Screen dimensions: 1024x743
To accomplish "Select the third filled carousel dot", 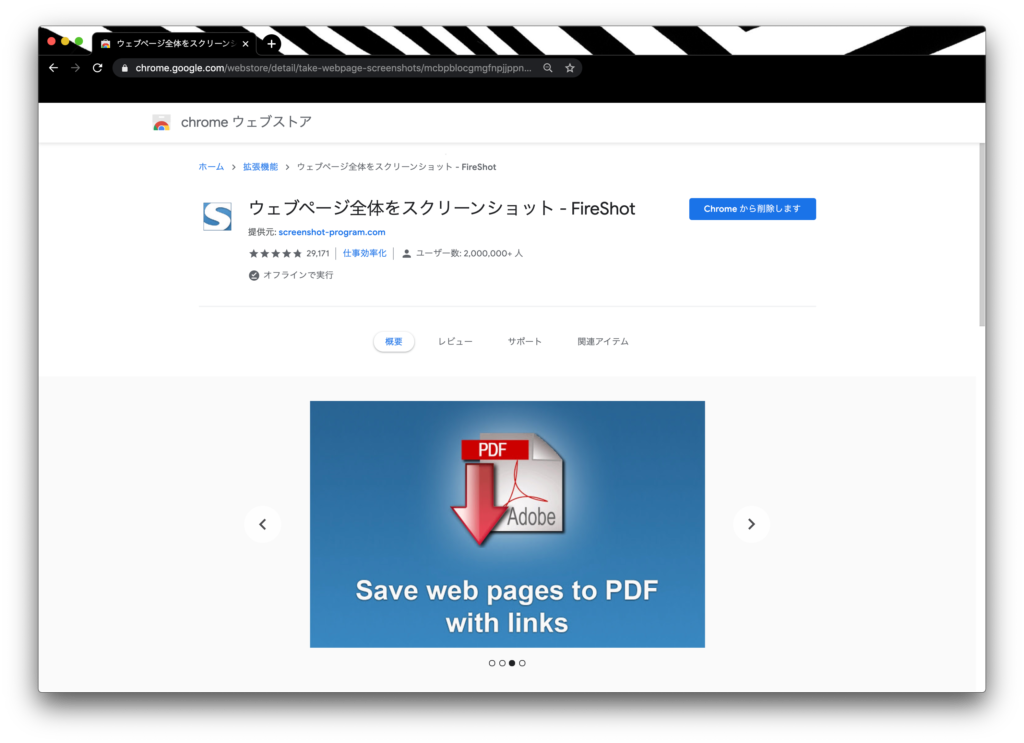I will pos(512,663).
